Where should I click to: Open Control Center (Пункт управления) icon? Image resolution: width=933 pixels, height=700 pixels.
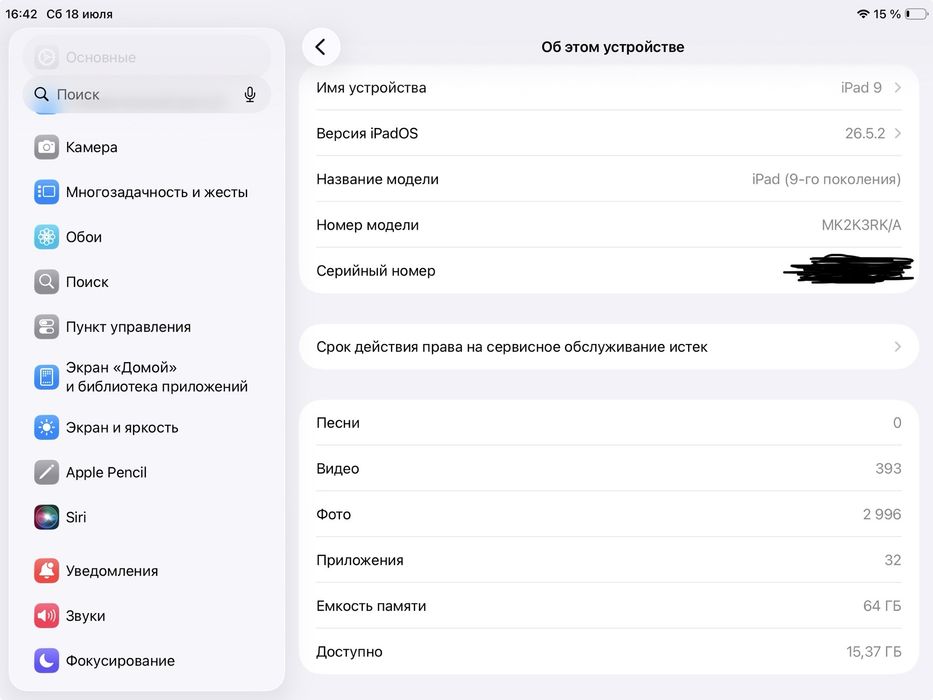(x=46, y=327)
